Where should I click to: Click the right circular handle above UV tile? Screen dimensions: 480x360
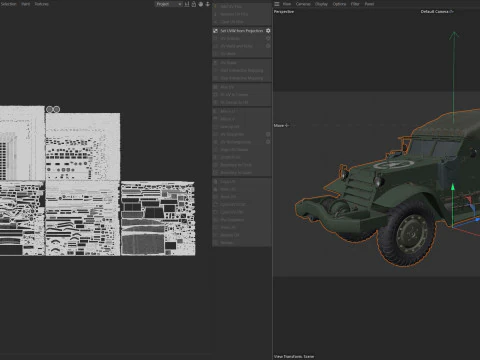click(57, 109)
